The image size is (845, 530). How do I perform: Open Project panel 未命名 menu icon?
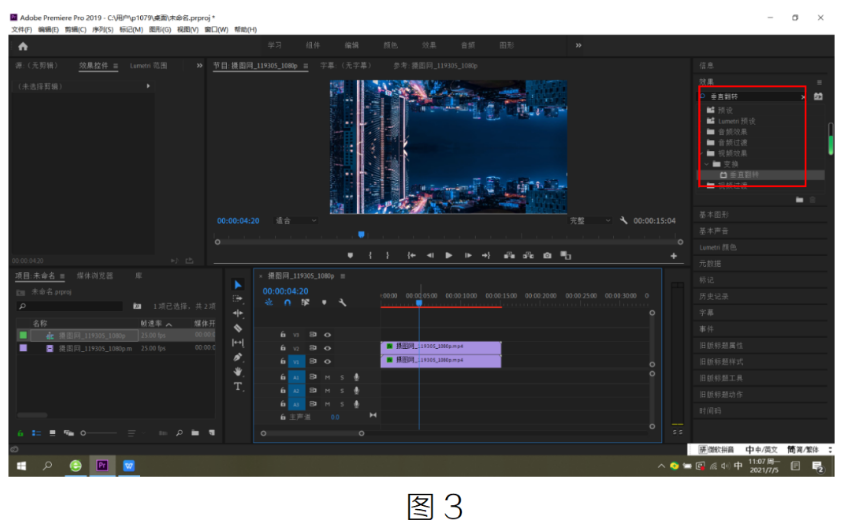pyautogui.click(x=62, y=276)
